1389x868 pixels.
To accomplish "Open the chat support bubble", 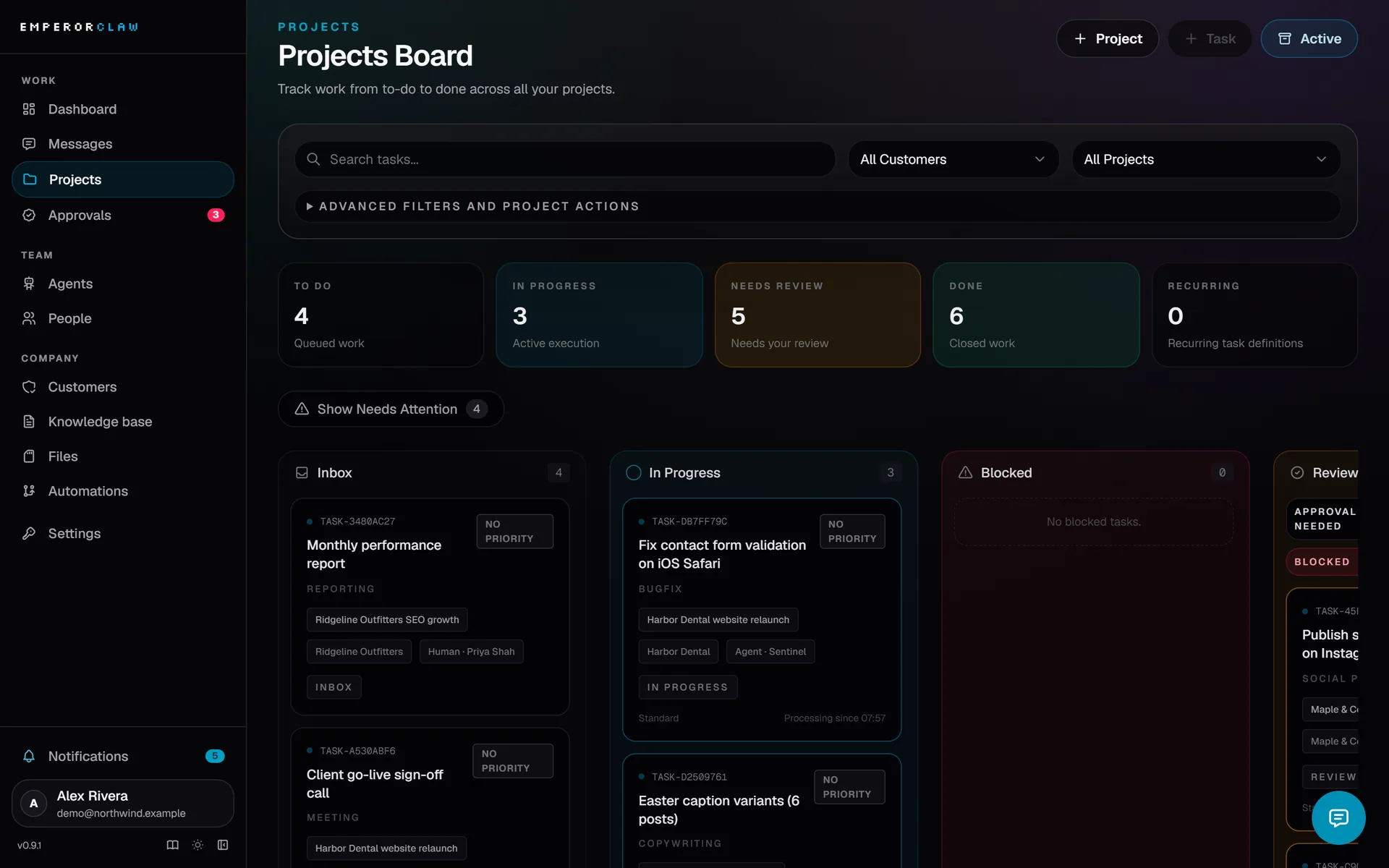I will tap(1338, 817).
